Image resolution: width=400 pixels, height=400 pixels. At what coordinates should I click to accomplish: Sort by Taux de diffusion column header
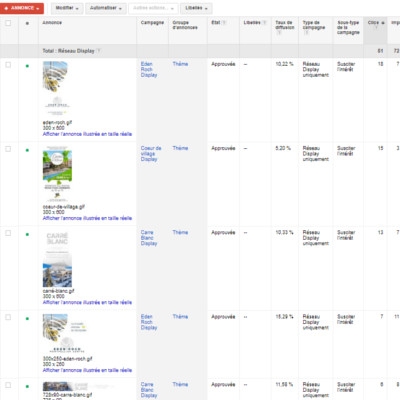pos(285,25)
